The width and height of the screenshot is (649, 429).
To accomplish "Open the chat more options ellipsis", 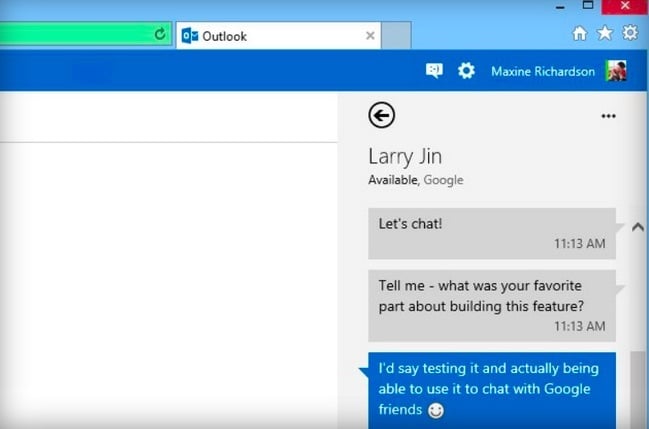I will [608, 116].
